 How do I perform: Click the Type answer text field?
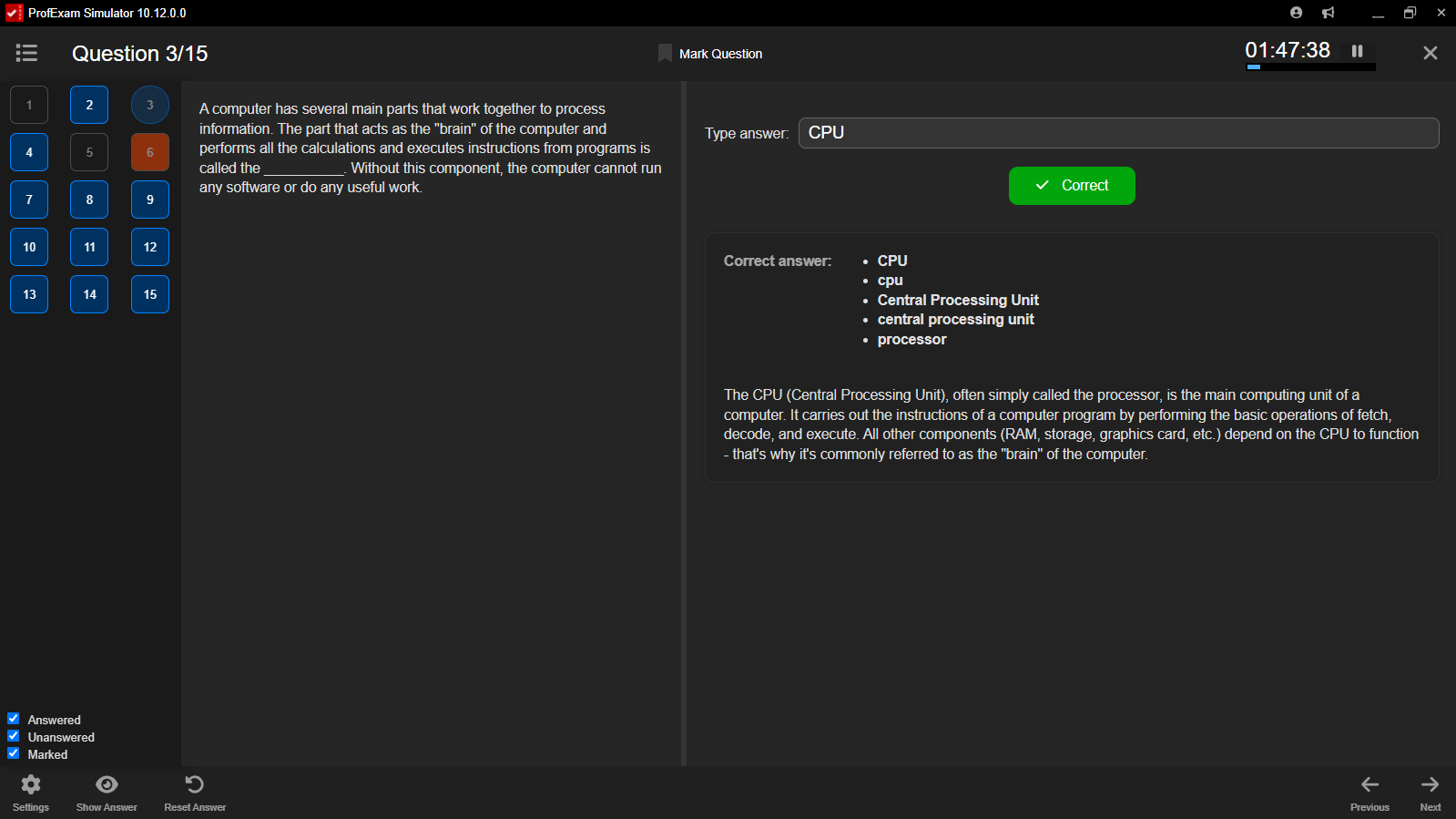coord(1118,133)
